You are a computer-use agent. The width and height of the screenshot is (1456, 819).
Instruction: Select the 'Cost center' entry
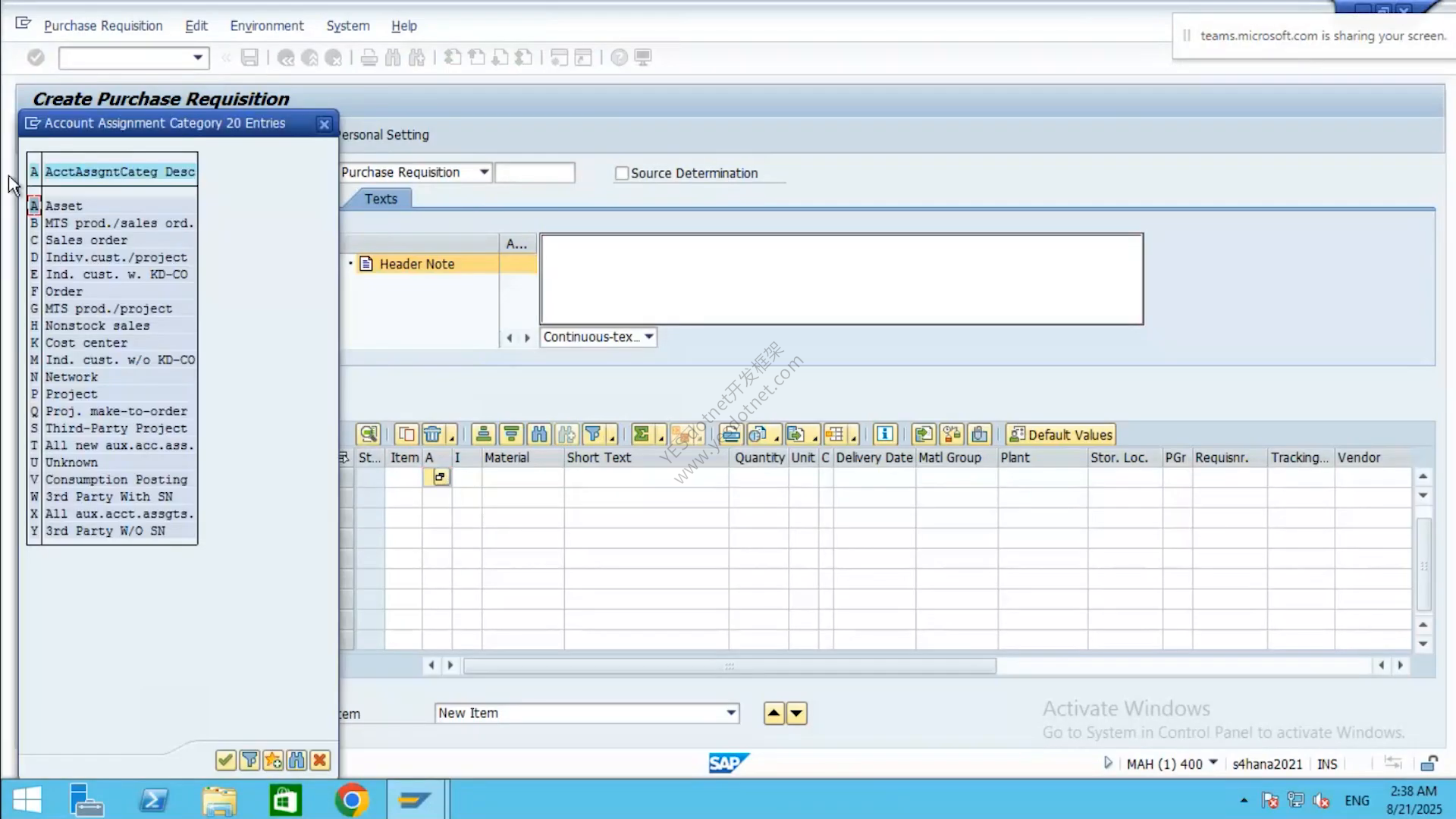pyautogui.click(x=113, y=343)
